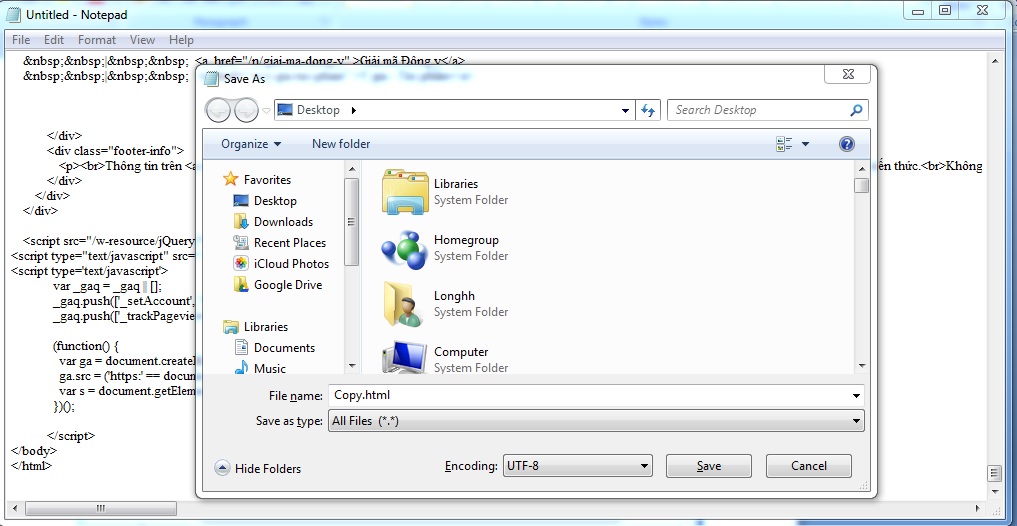Open the Edit menu in Notepad
The height and width of the screenshot is (526, 1017).
pos(54,40)
